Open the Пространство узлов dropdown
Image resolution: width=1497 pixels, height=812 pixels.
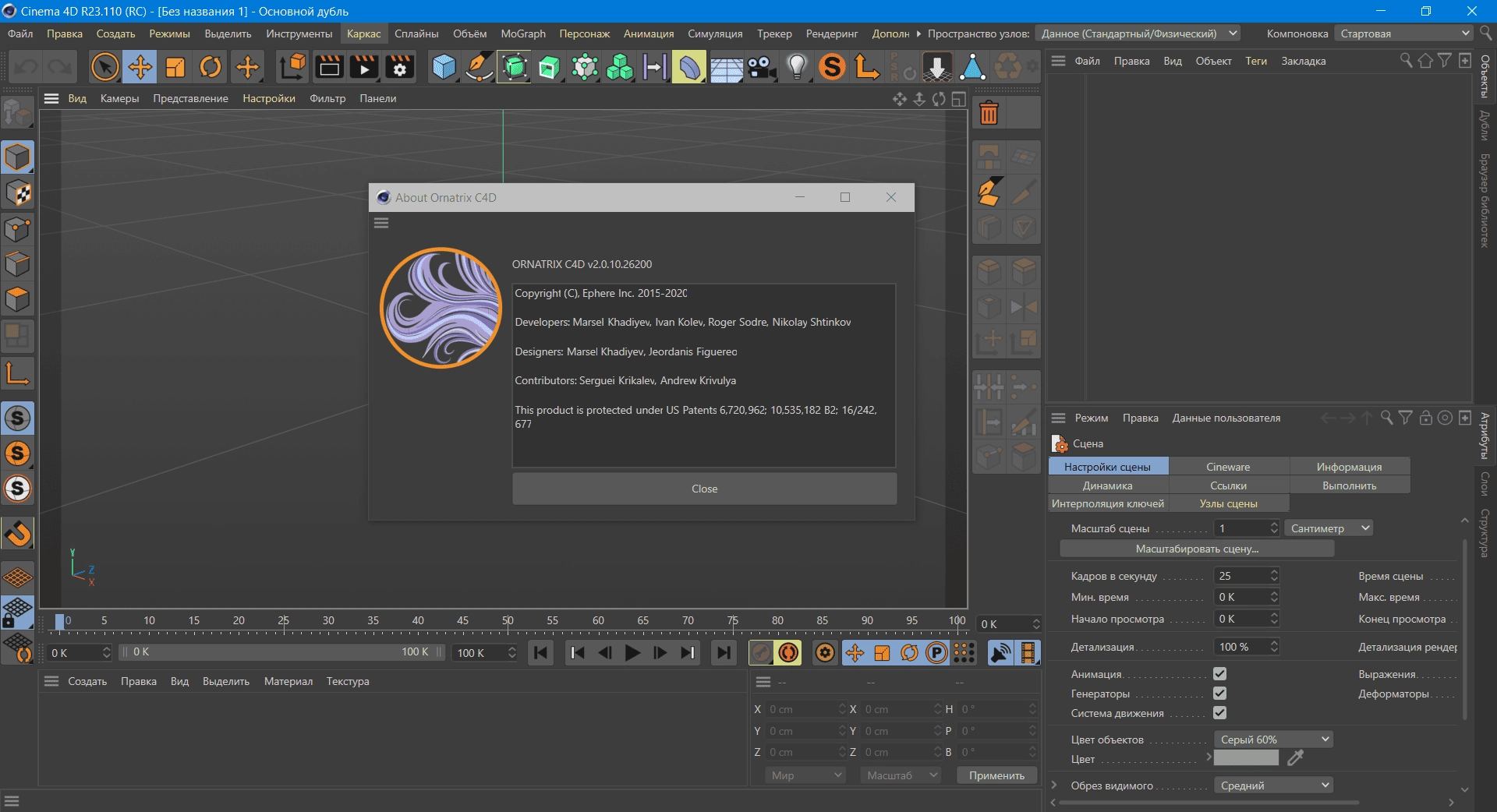1138,34
